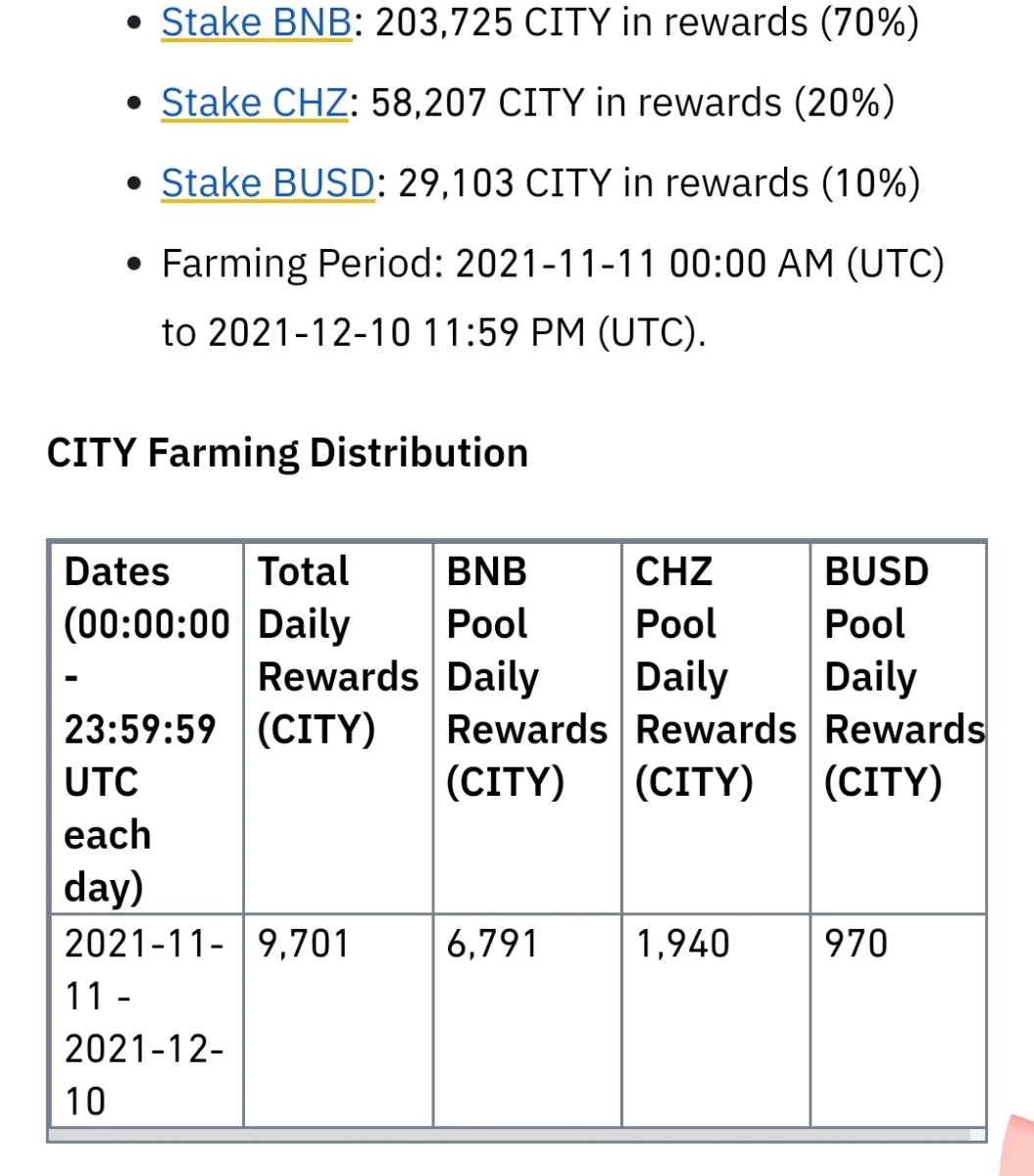Screen dimensions: 1034x1176
Task: Open the Stake BNB link
Action: pos(256,23)
